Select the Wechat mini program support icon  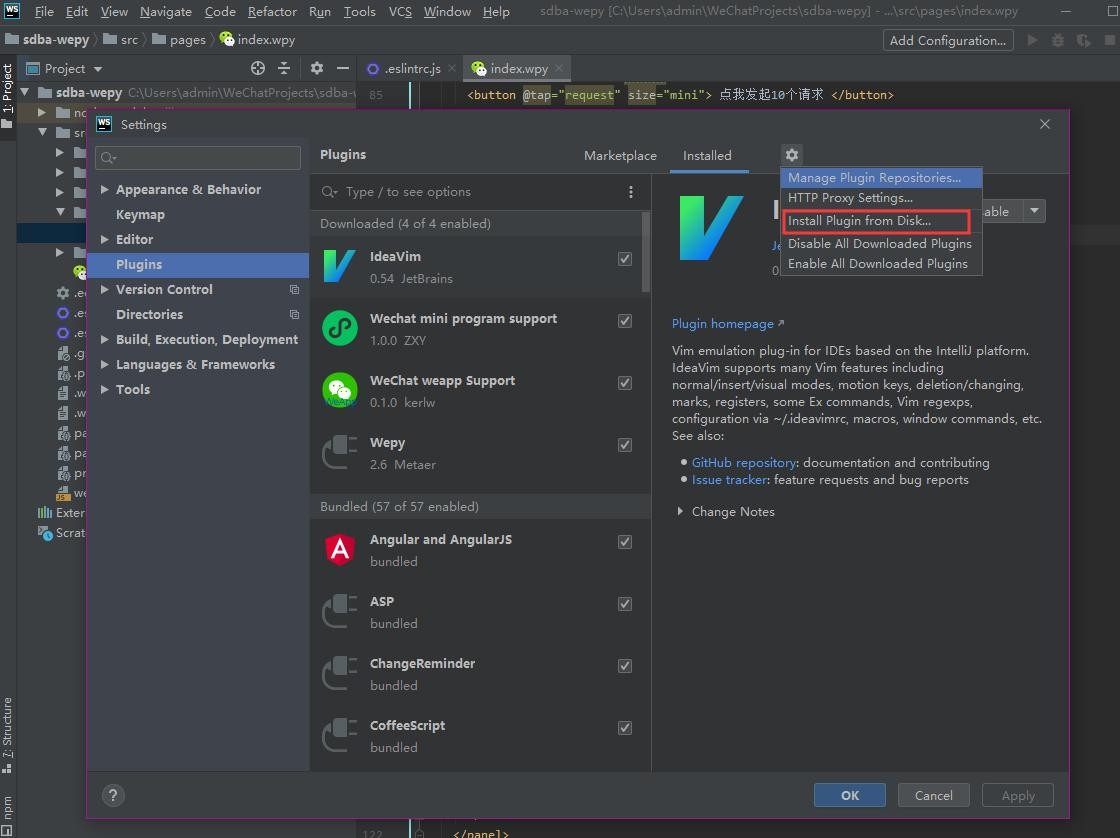[339, 329]
